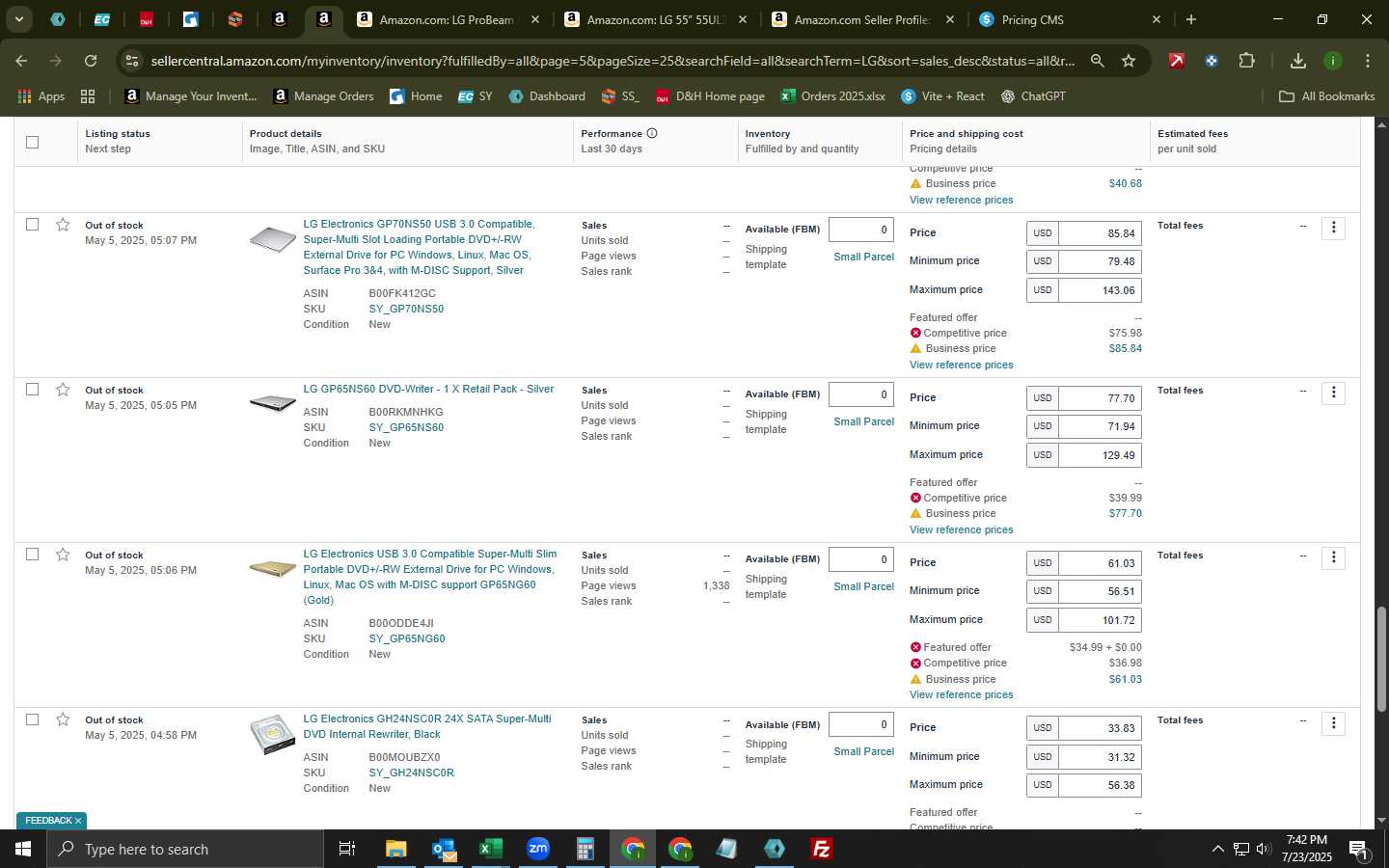
Task: Click the SY_GP65NG60 SKU link
Action: pos(406,638)
